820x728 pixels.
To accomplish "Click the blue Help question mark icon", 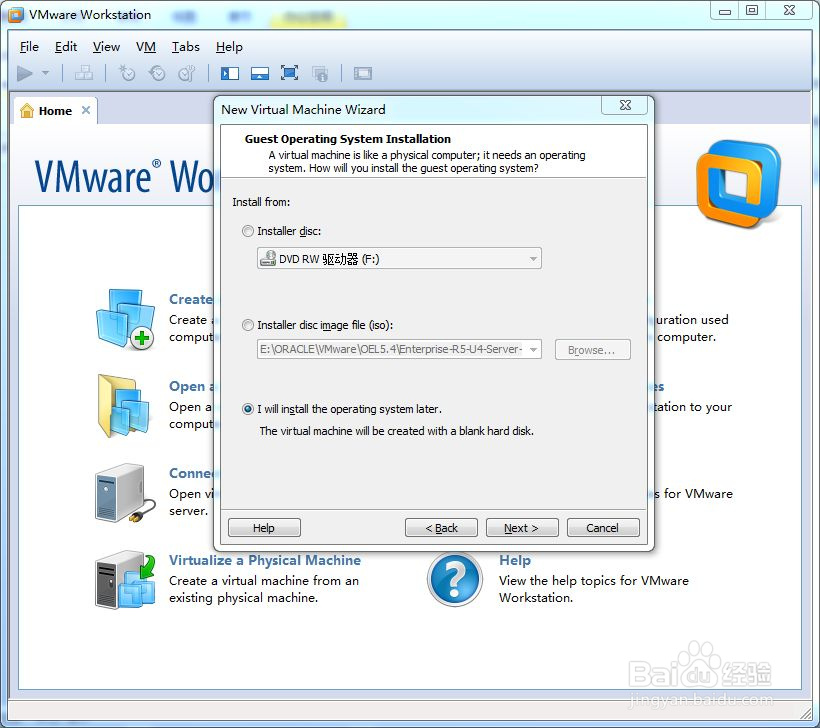I will [x=454, y=579].
